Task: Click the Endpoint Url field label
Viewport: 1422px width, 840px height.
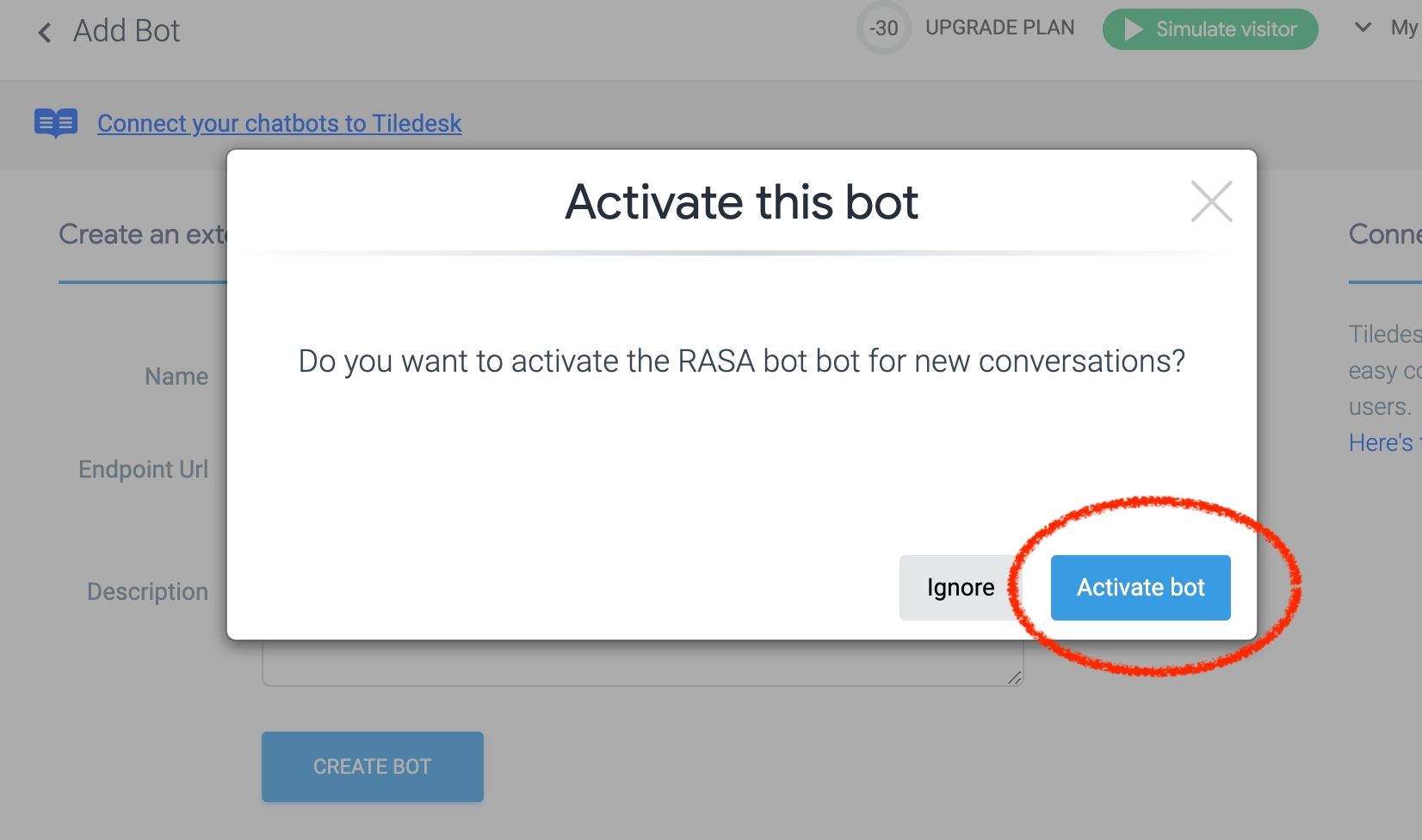Action: click(x=143, y=469)
